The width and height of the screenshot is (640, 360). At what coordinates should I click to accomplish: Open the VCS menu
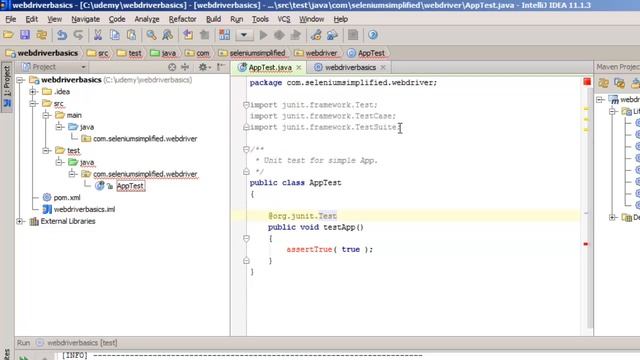[x=284, y=19]
